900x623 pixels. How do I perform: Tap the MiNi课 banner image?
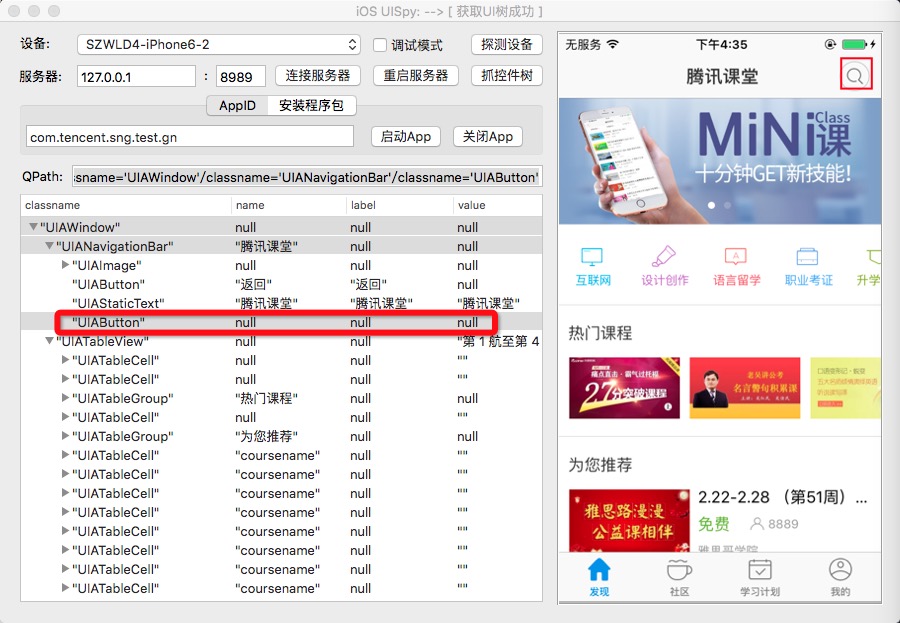click(x=720, y=161)
